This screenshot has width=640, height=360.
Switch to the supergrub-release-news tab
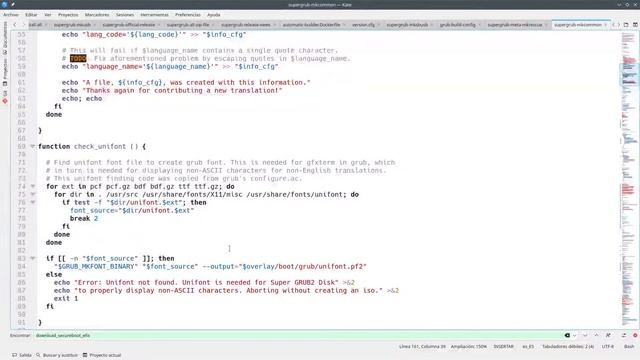[246, 25]
